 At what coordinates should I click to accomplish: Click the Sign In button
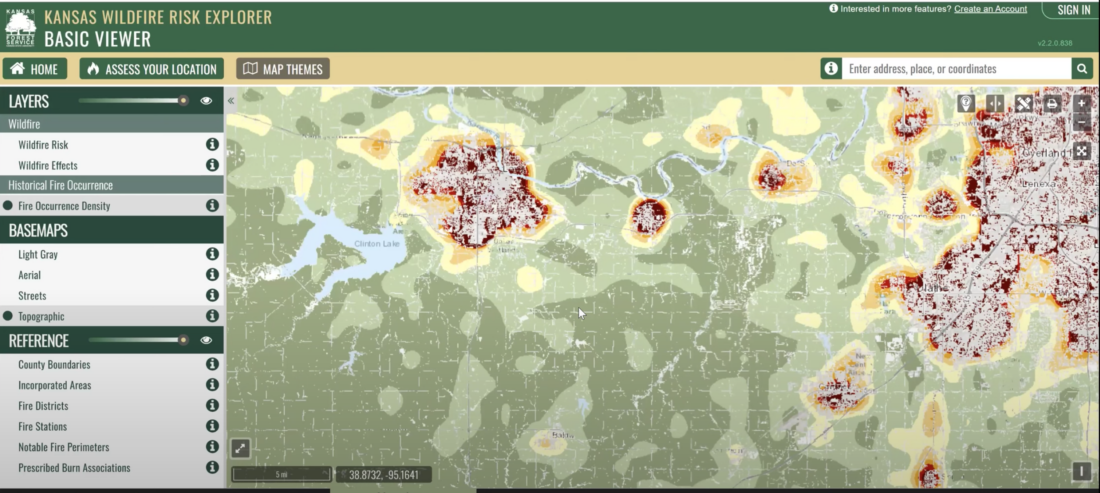1073,10
